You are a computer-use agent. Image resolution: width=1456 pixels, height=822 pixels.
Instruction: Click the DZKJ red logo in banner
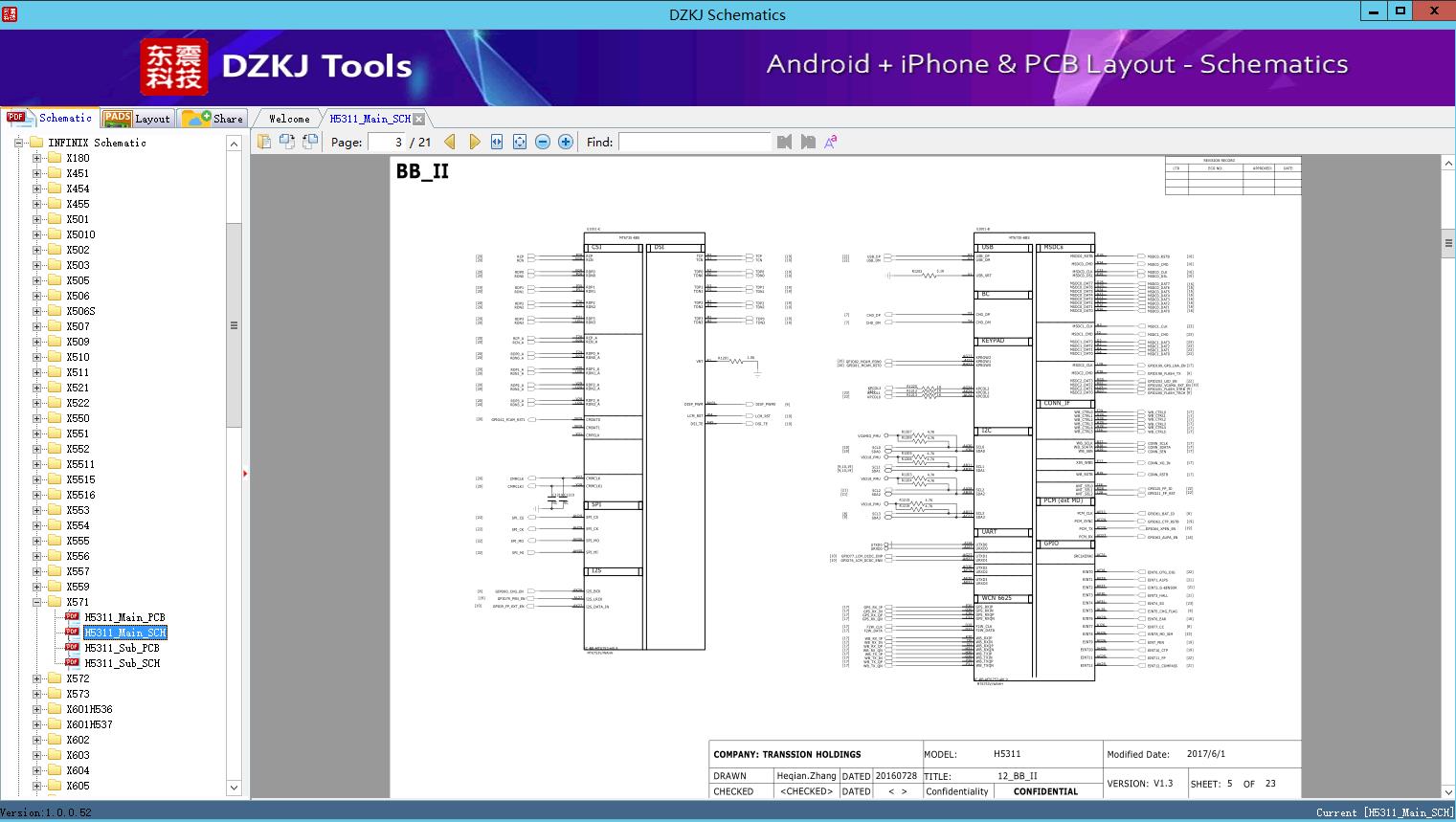(x=174, y=67)
